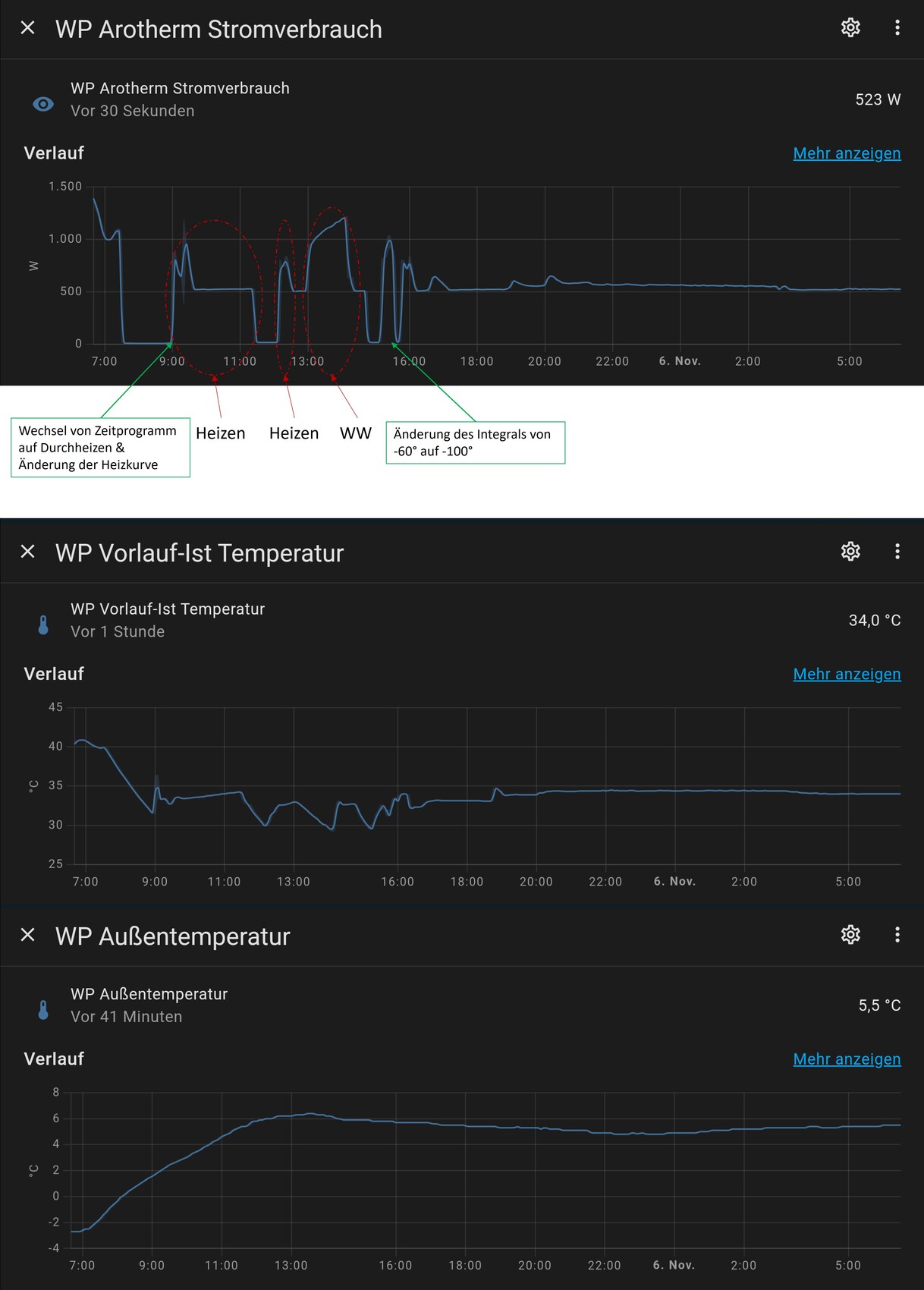Image resolution: width=924 pixels, height=1290 pixels.
Task: Show more history for Außentemperatur chart
Action: pos(847,1059)
